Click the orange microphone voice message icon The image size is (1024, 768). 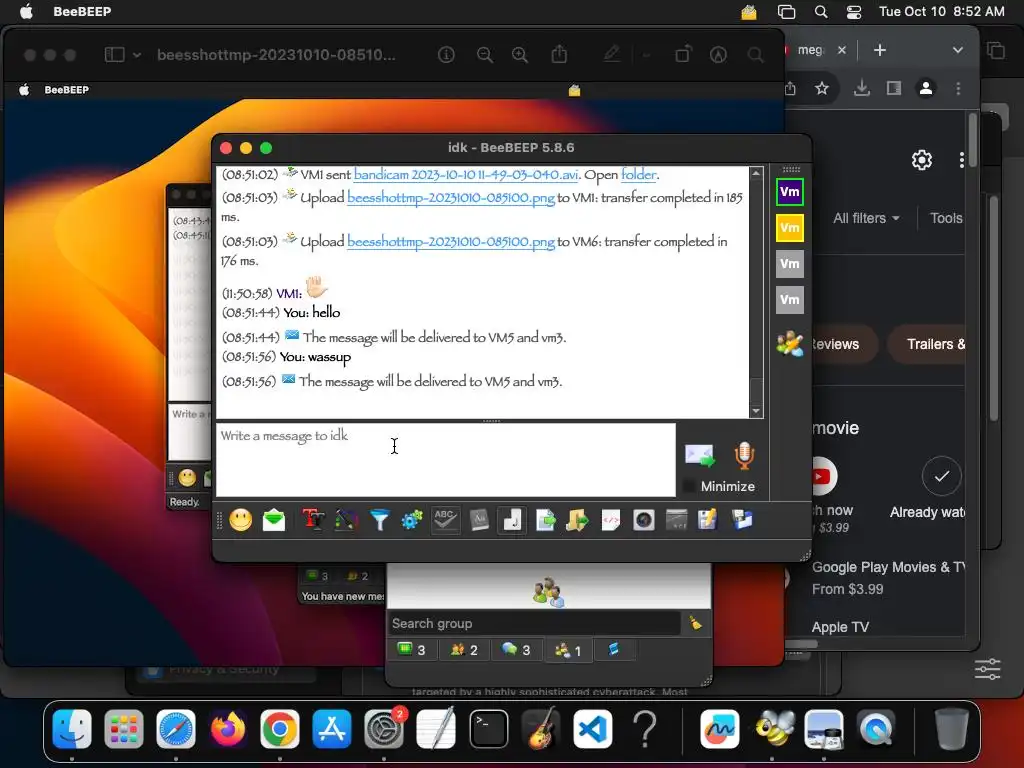tap(744, 455)
